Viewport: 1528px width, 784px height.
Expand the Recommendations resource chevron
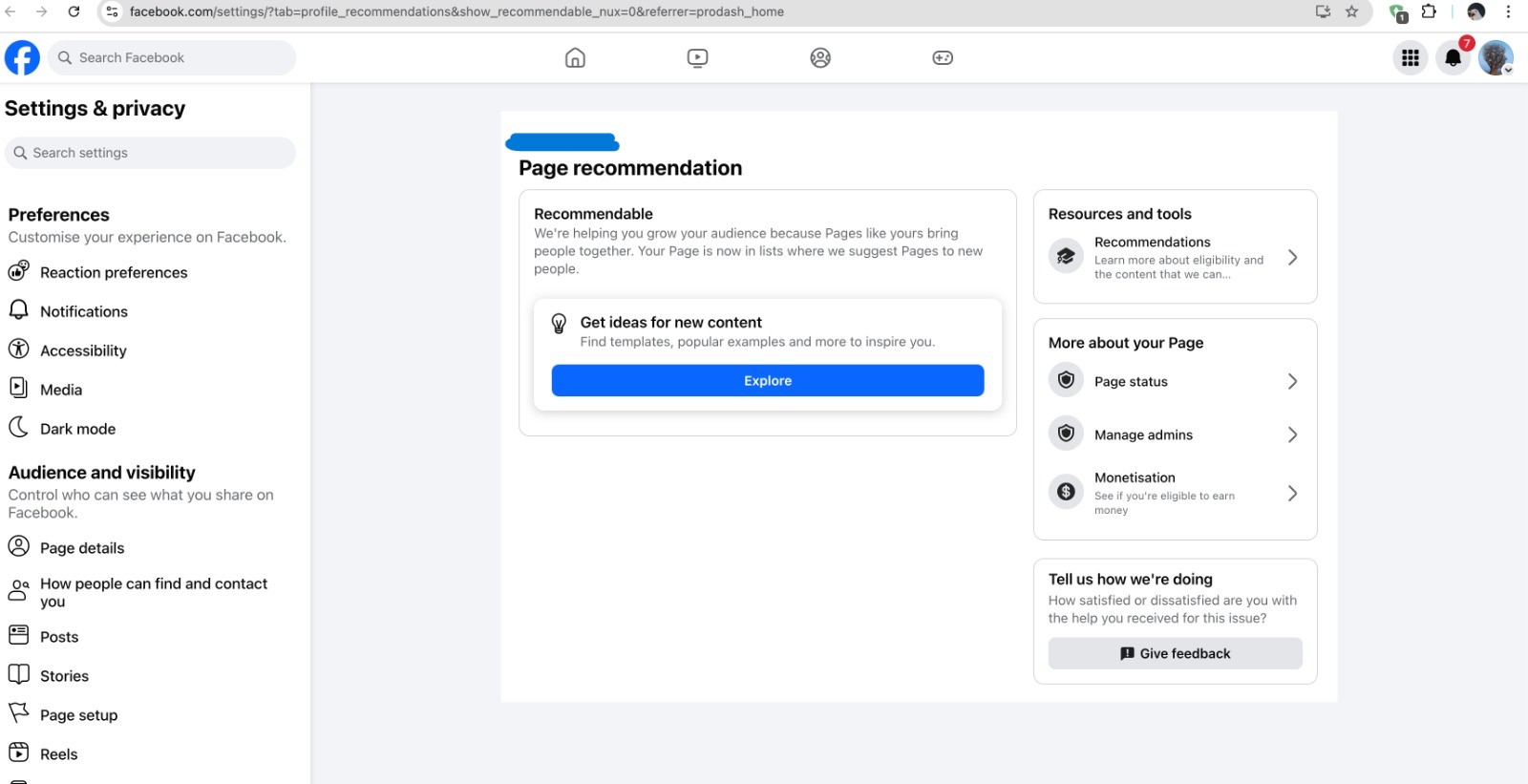click(1292, 258)
